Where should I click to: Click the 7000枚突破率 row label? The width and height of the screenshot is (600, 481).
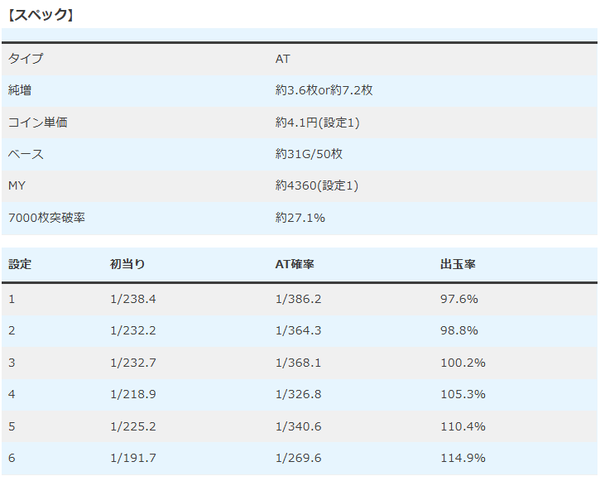(x=46, y=218)
